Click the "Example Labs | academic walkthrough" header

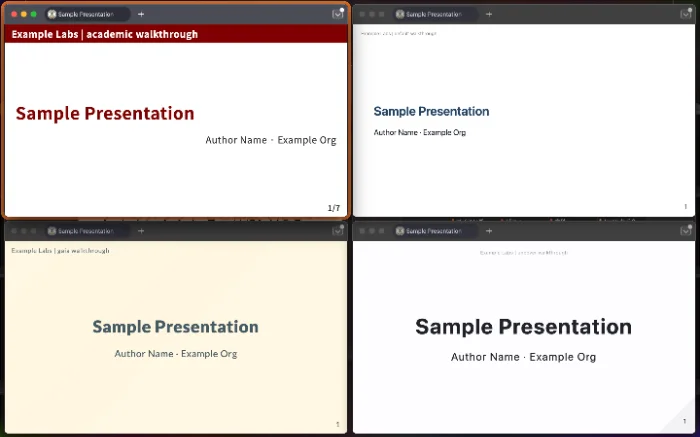click(104, 34)
